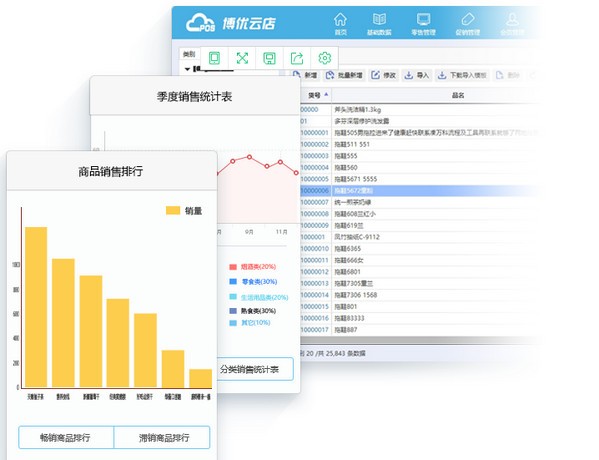Screen dimensions: 599x460
Task: Click the green share export icon
Action: (297, 58)
